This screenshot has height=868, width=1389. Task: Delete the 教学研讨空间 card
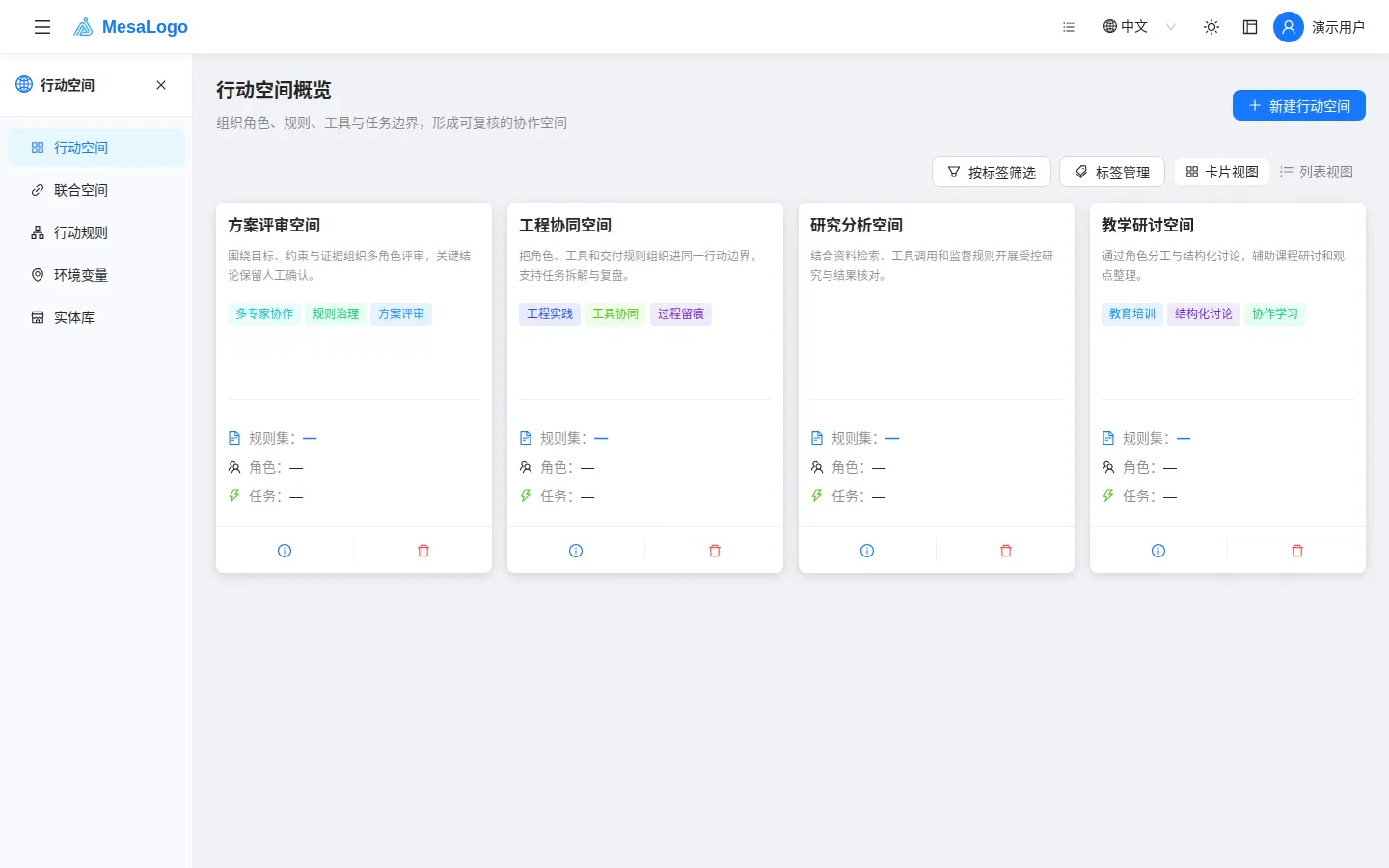click(1297, 551)
